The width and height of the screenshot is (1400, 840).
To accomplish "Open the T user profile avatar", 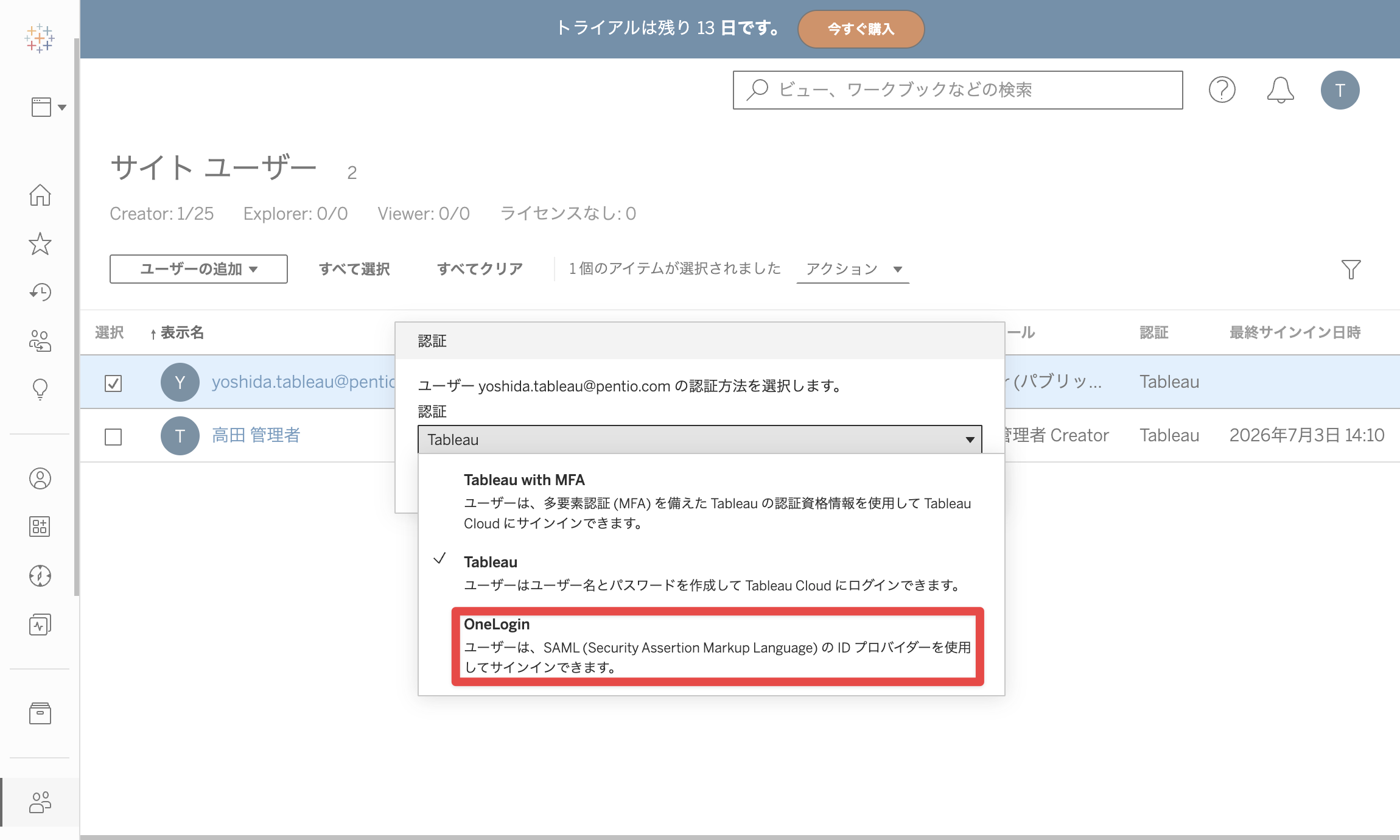I will coord(1340,90).
